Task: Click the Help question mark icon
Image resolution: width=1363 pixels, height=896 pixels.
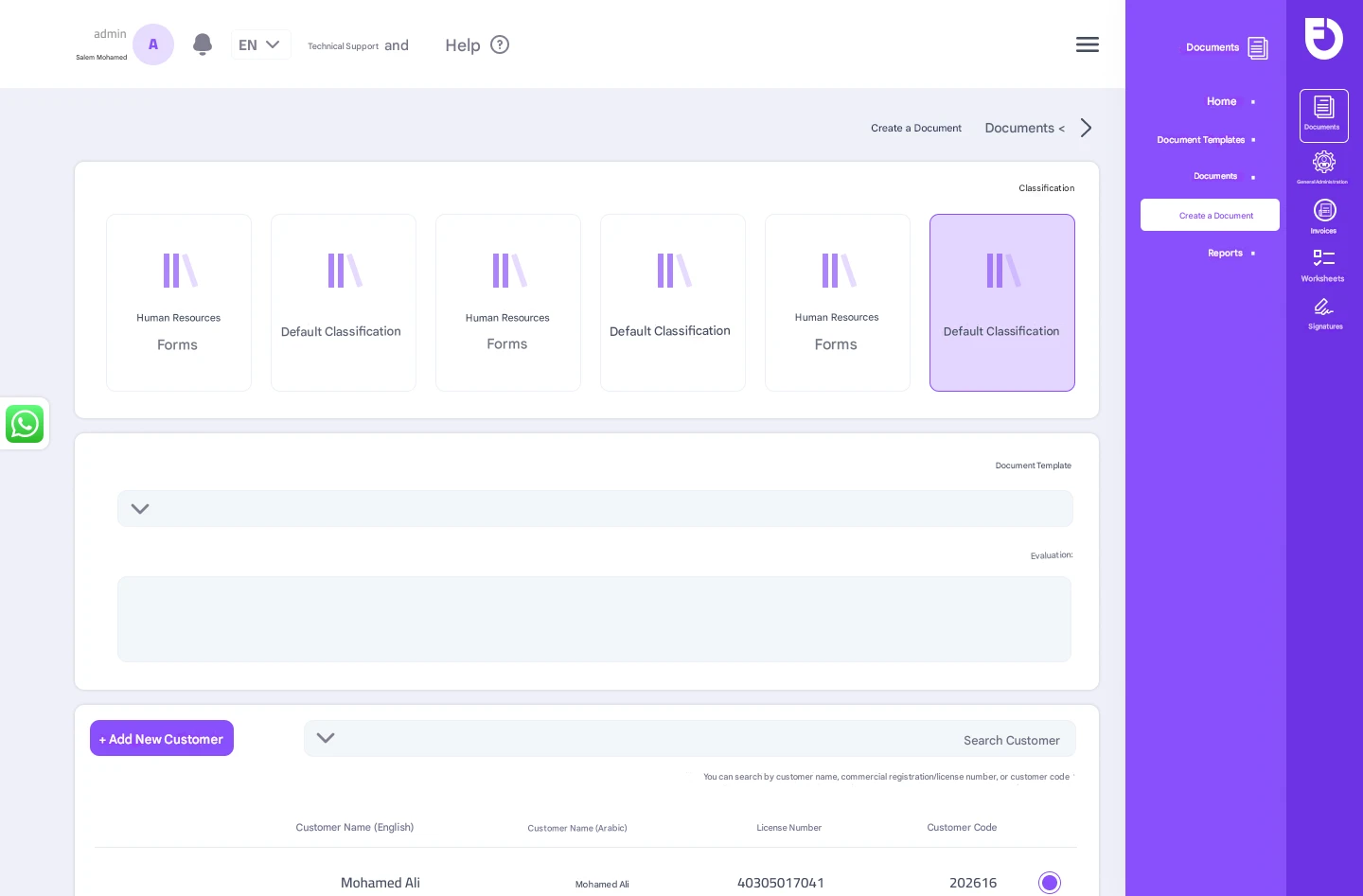Action: 500,44
